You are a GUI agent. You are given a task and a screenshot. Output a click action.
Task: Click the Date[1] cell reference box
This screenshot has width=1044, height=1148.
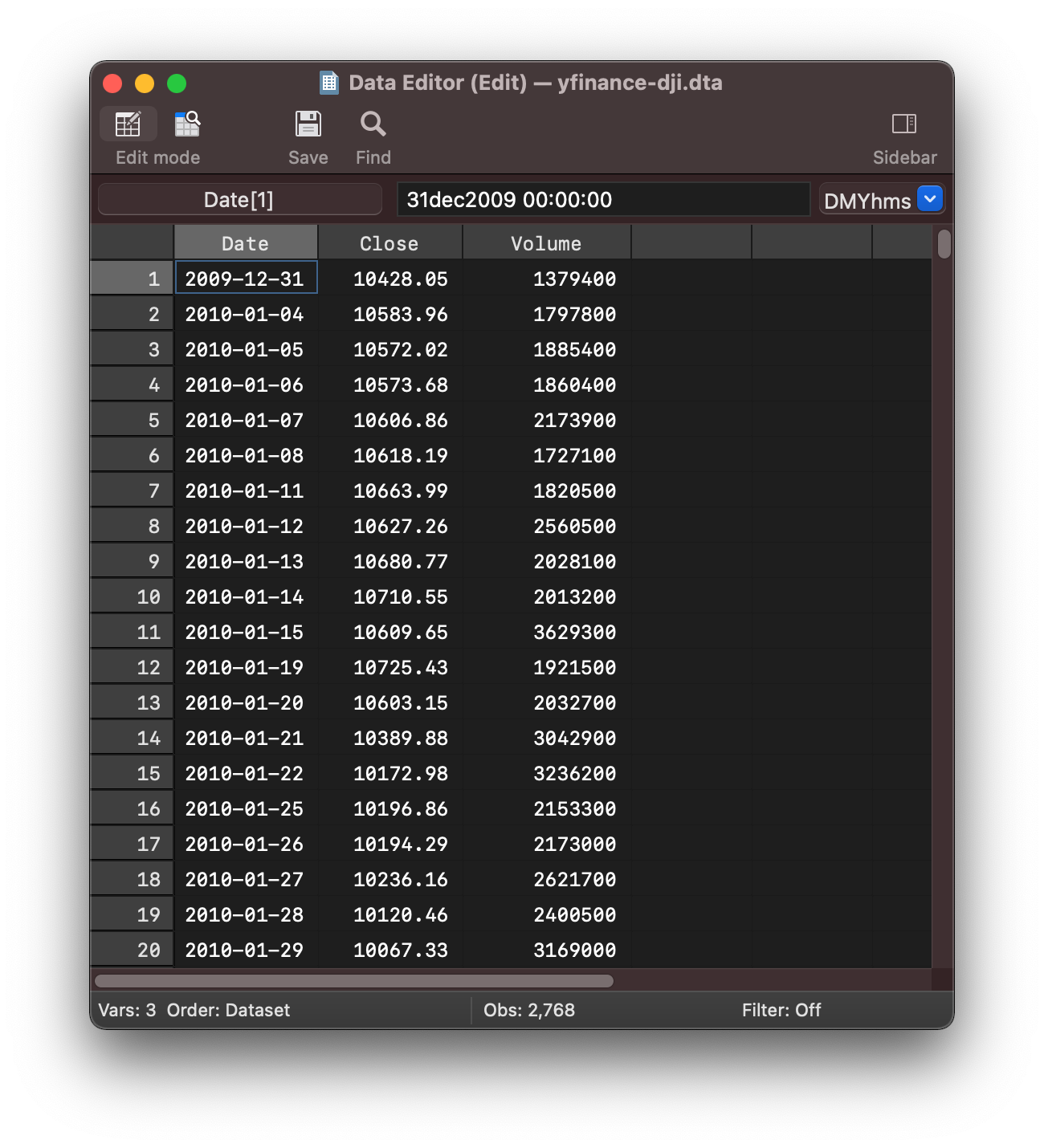[239, 199]
